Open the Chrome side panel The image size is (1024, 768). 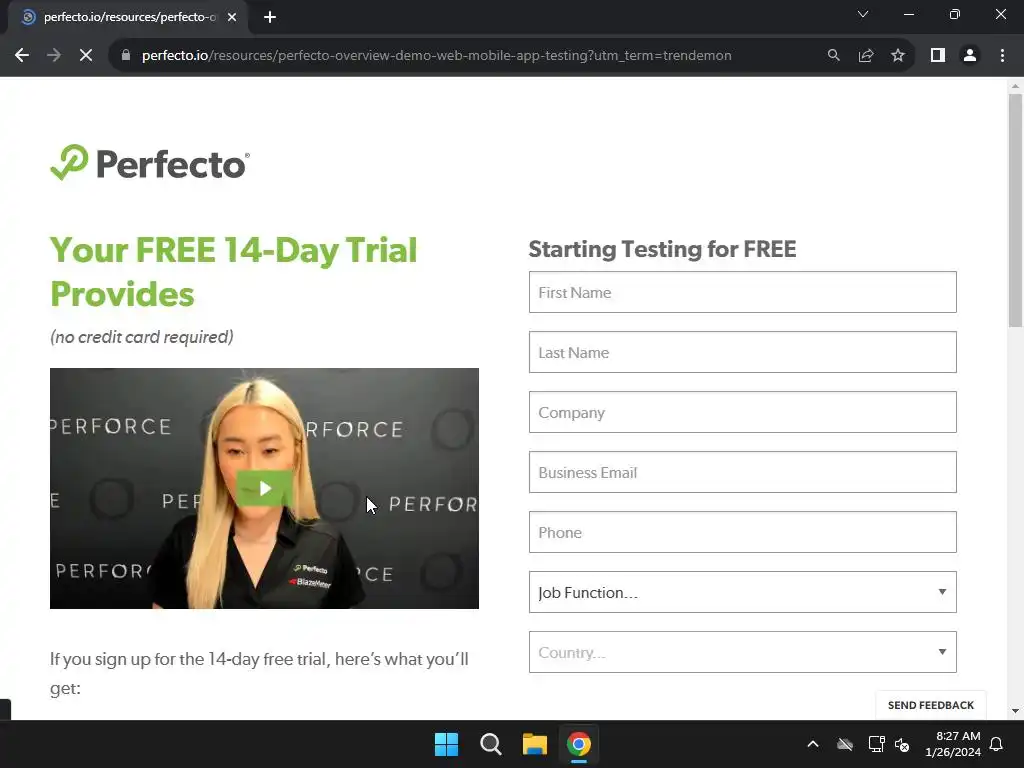point(938,56)
